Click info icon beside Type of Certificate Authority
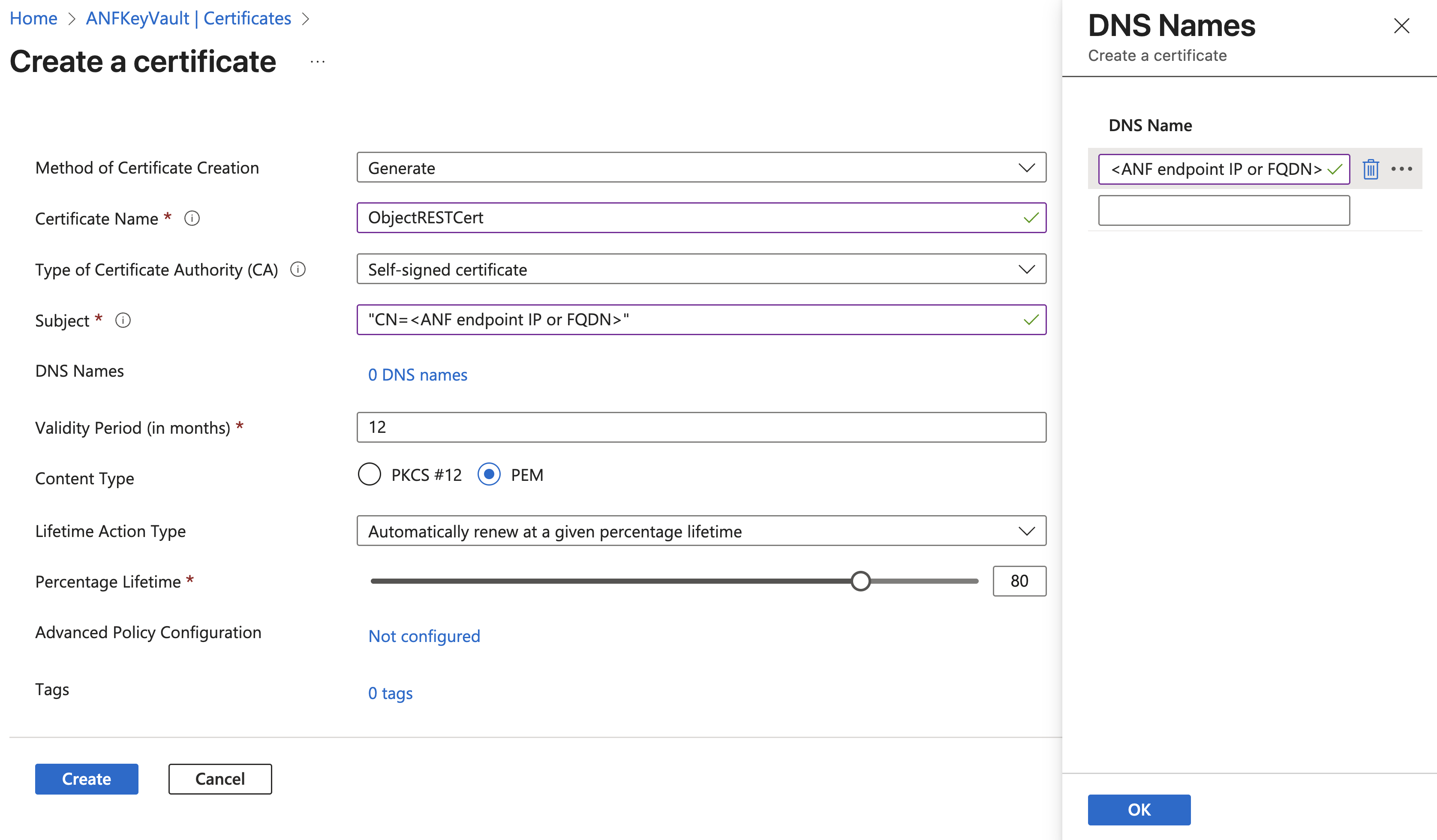This screenshot has width=1437, height=840. 298,269
